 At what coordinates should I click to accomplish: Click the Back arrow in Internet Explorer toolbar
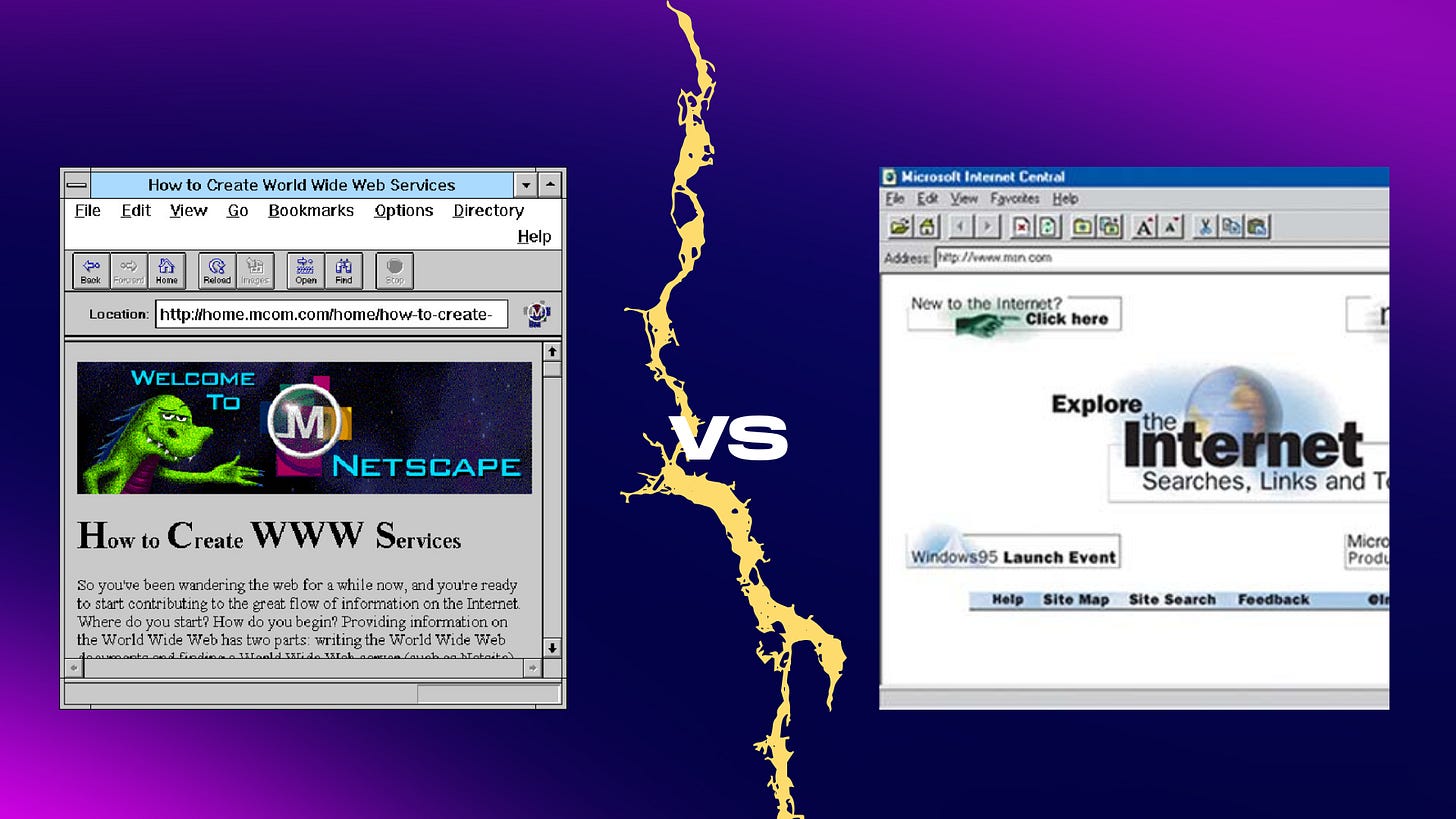(x=961, y=227)
